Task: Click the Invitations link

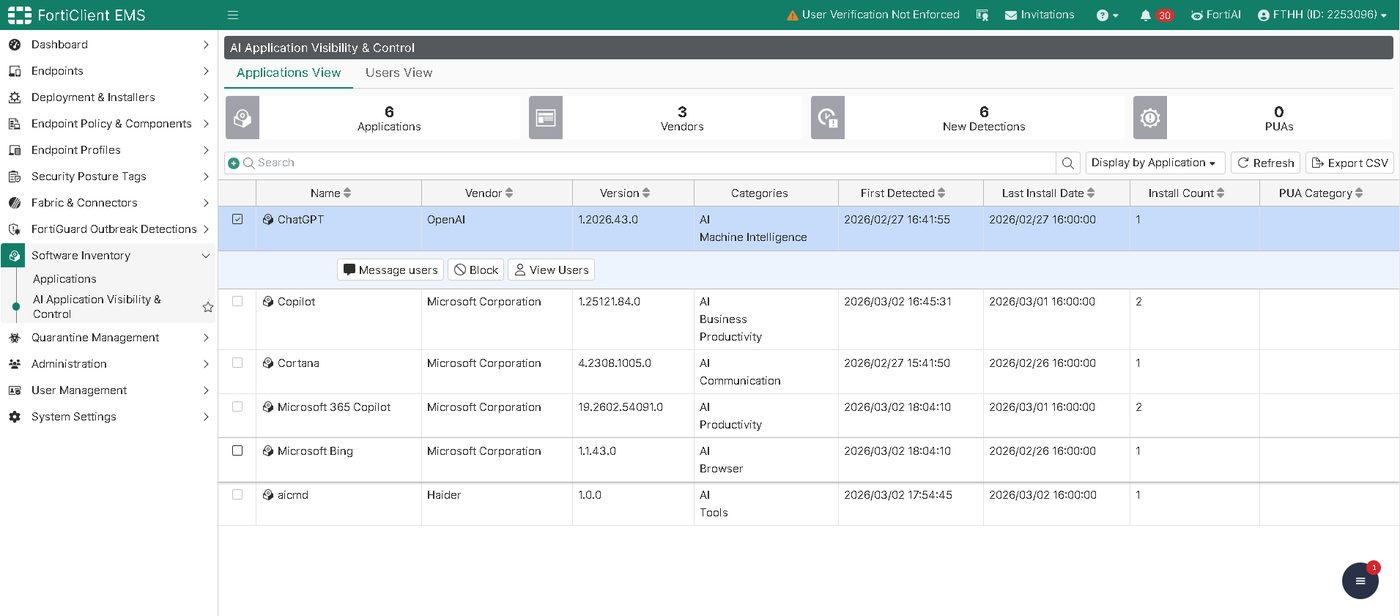Action: click(1040, 15)
